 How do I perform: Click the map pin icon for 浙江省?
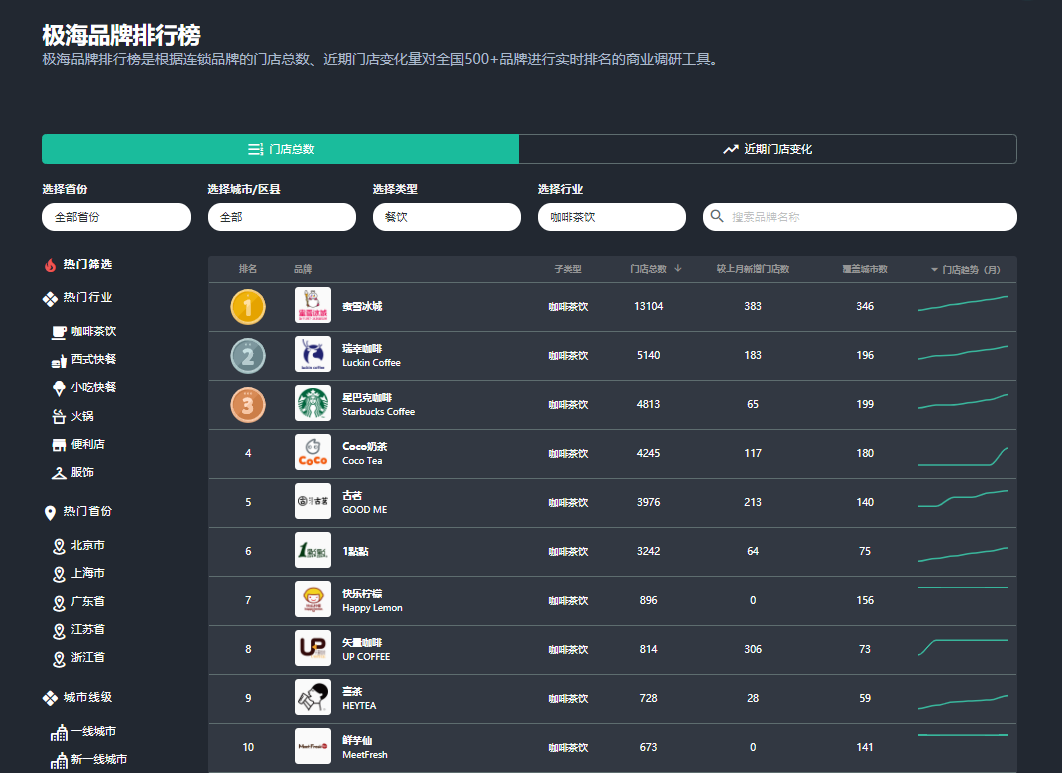pyautogui.click(x=60, y=659)
